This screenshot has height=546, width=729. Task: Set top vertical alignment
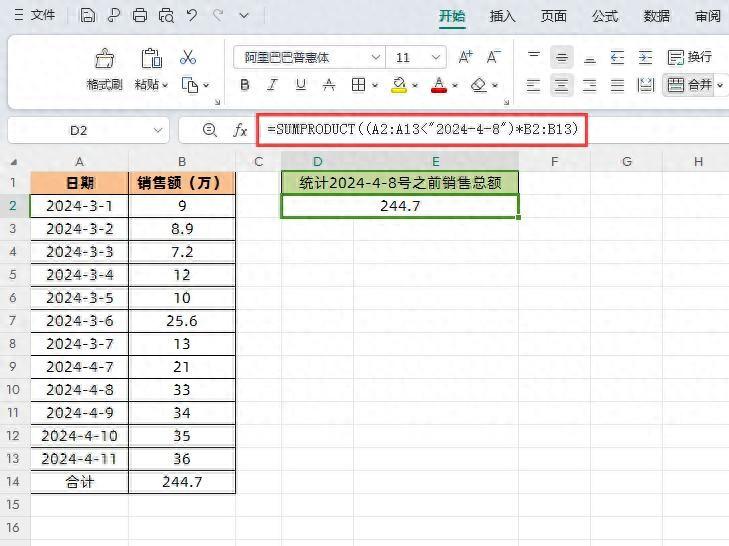click(x=534, y=57)
